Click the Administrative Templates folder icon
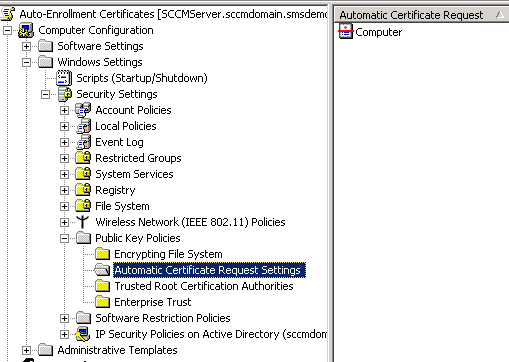Screen dimensions: 509x362 point(46,350)
